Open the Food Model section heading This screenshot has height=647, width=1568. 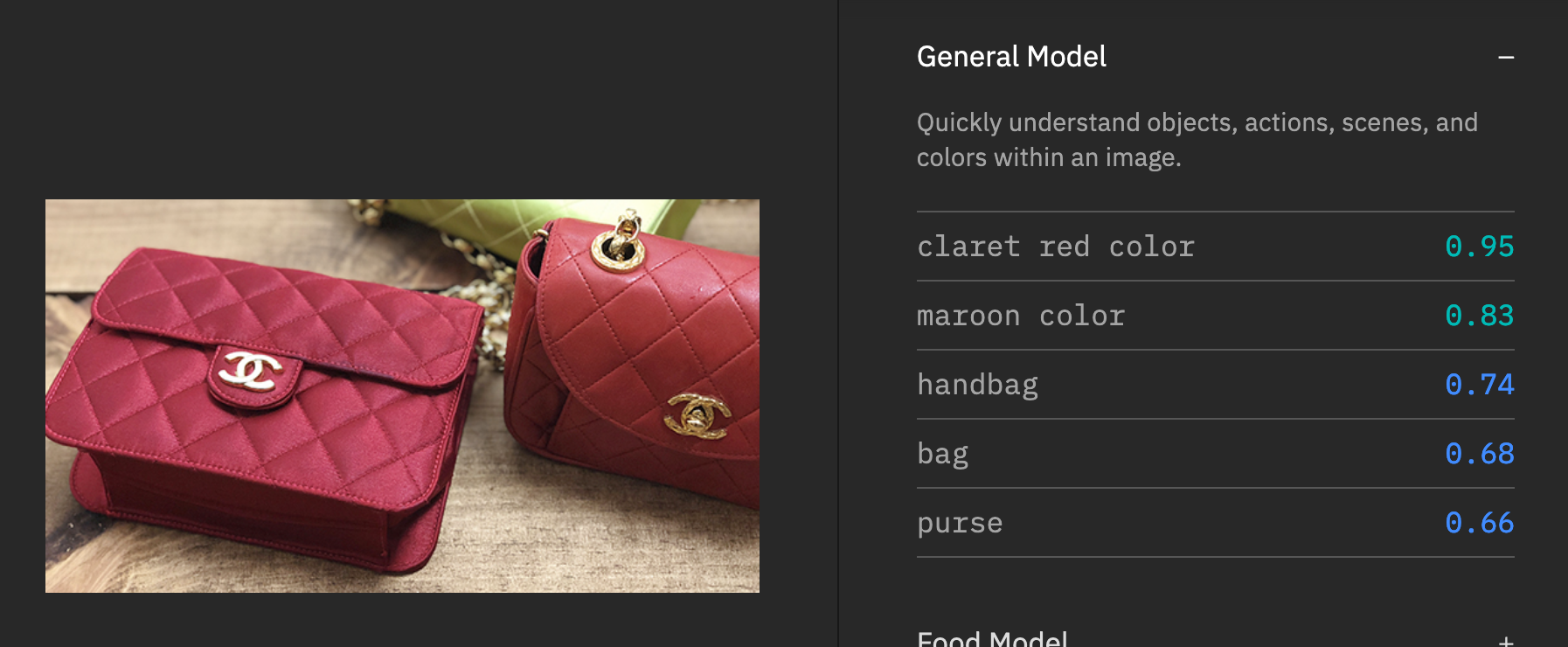[x=992, y=639]
